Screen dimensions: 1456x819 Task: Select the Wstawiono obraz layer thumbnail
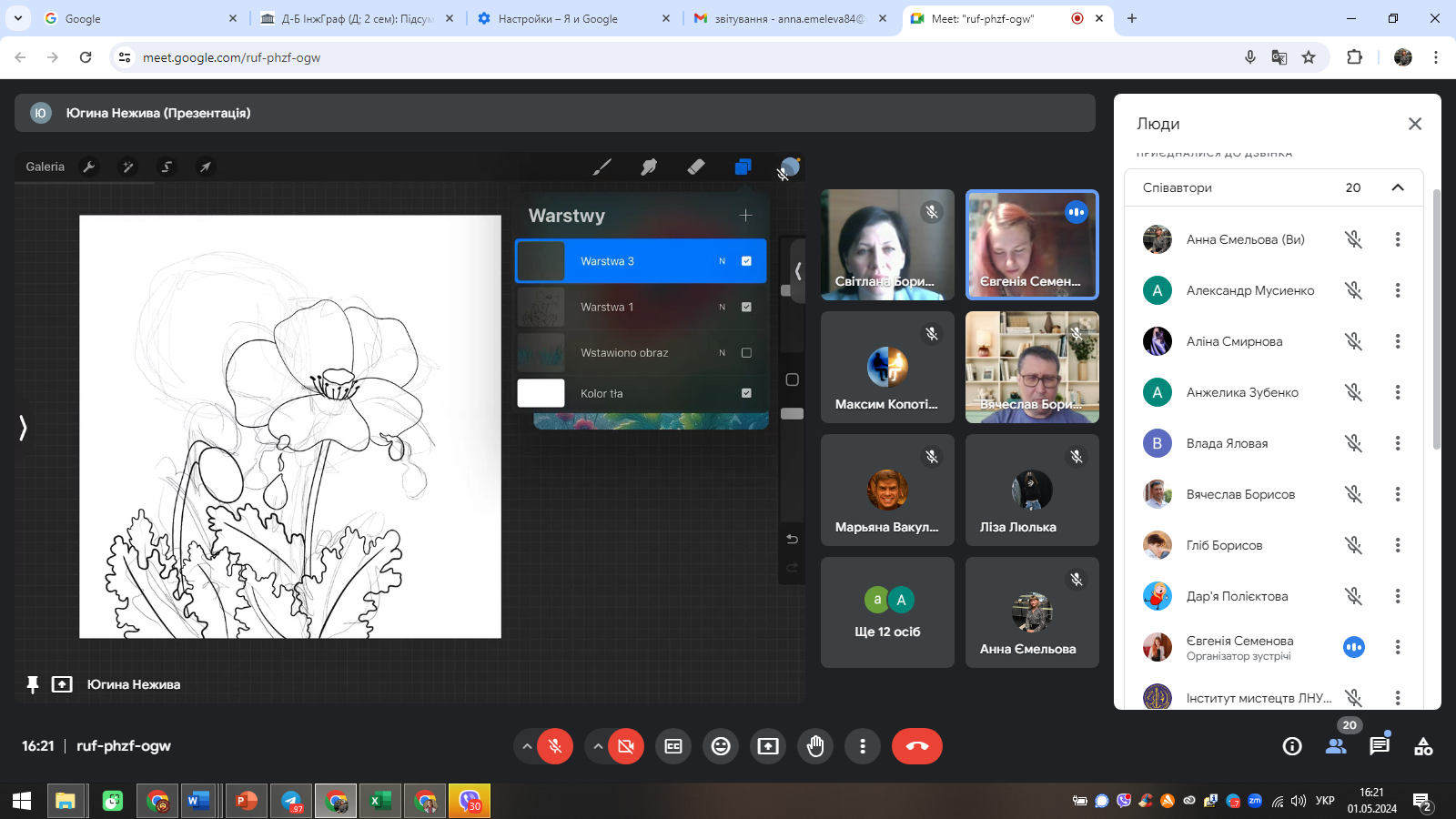coord(541,352)
